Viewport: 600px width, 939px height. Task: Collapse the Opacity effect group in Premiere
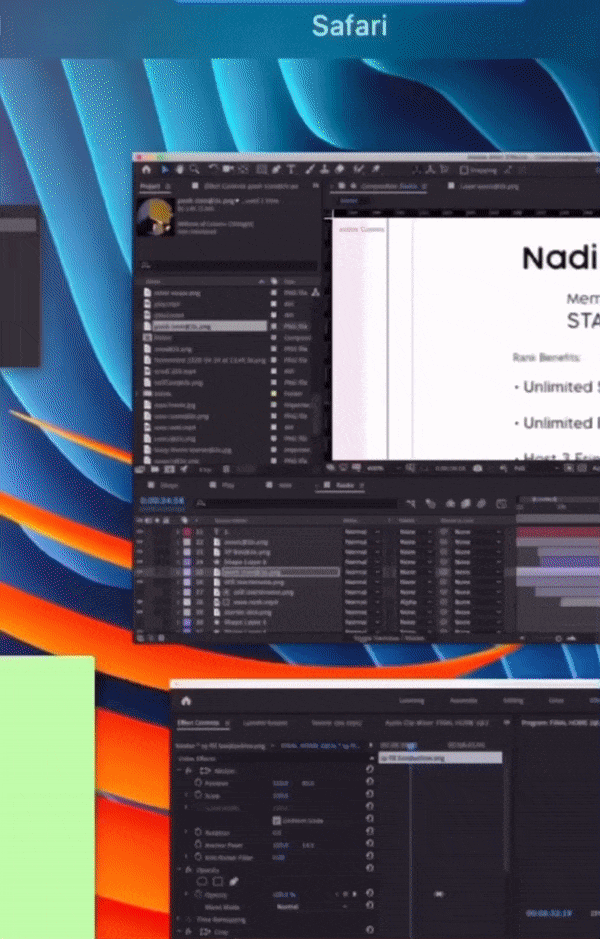click(x=180, y=869)
